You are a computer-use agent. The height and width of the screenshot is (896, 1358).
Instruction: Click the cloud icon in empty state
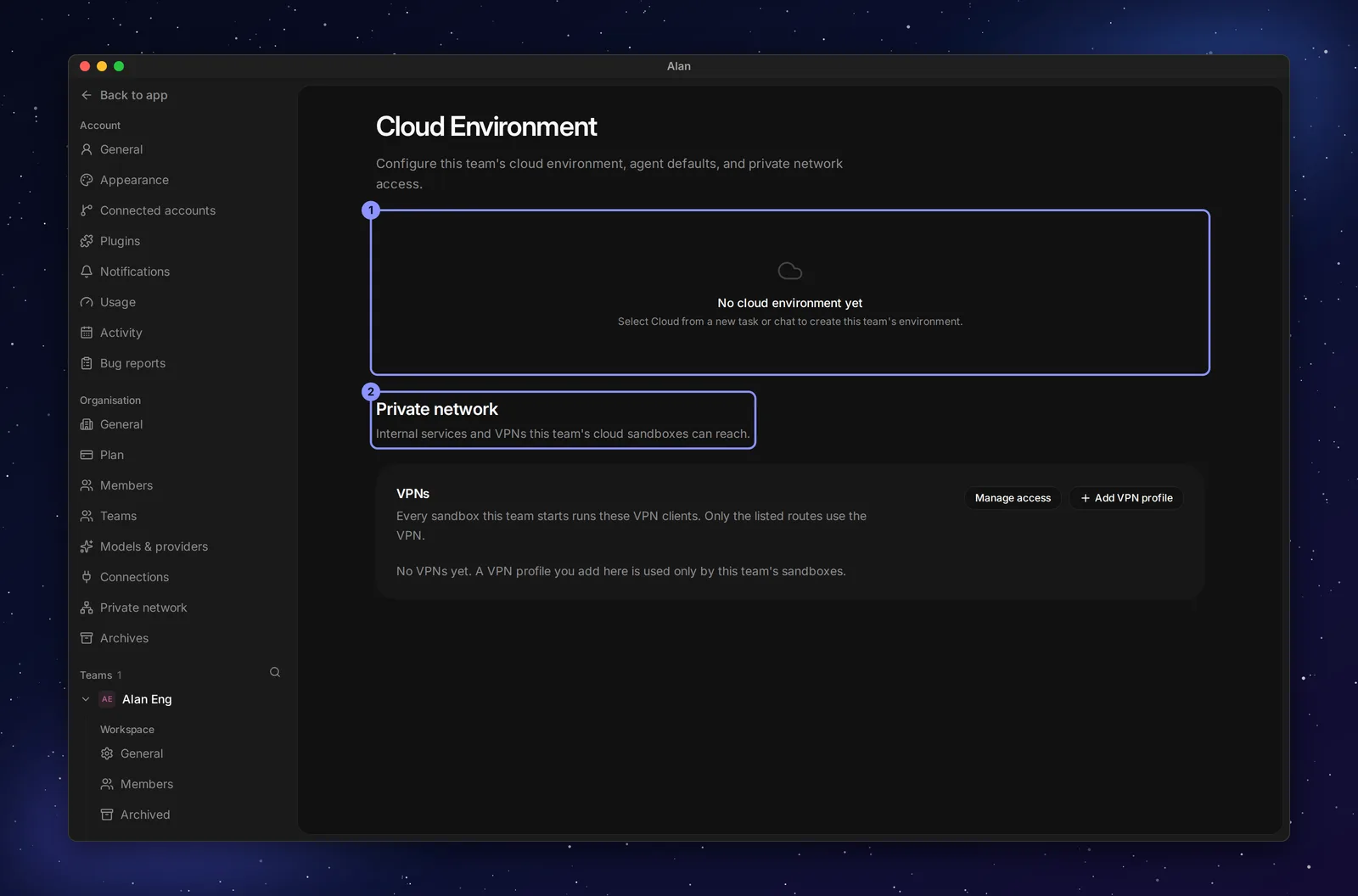pyautogui.click(x=790, y=271)
